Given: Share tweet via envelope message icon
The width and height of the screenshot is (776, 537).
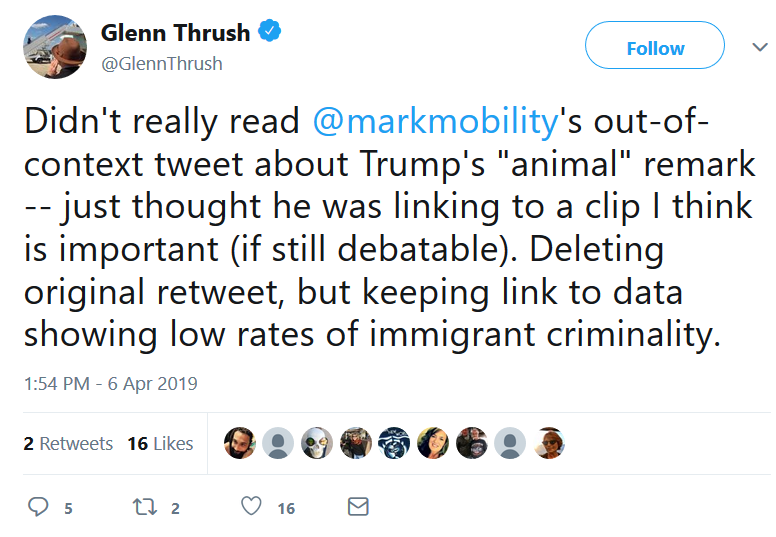Looking at the screenshot, I should coord(358,507).
